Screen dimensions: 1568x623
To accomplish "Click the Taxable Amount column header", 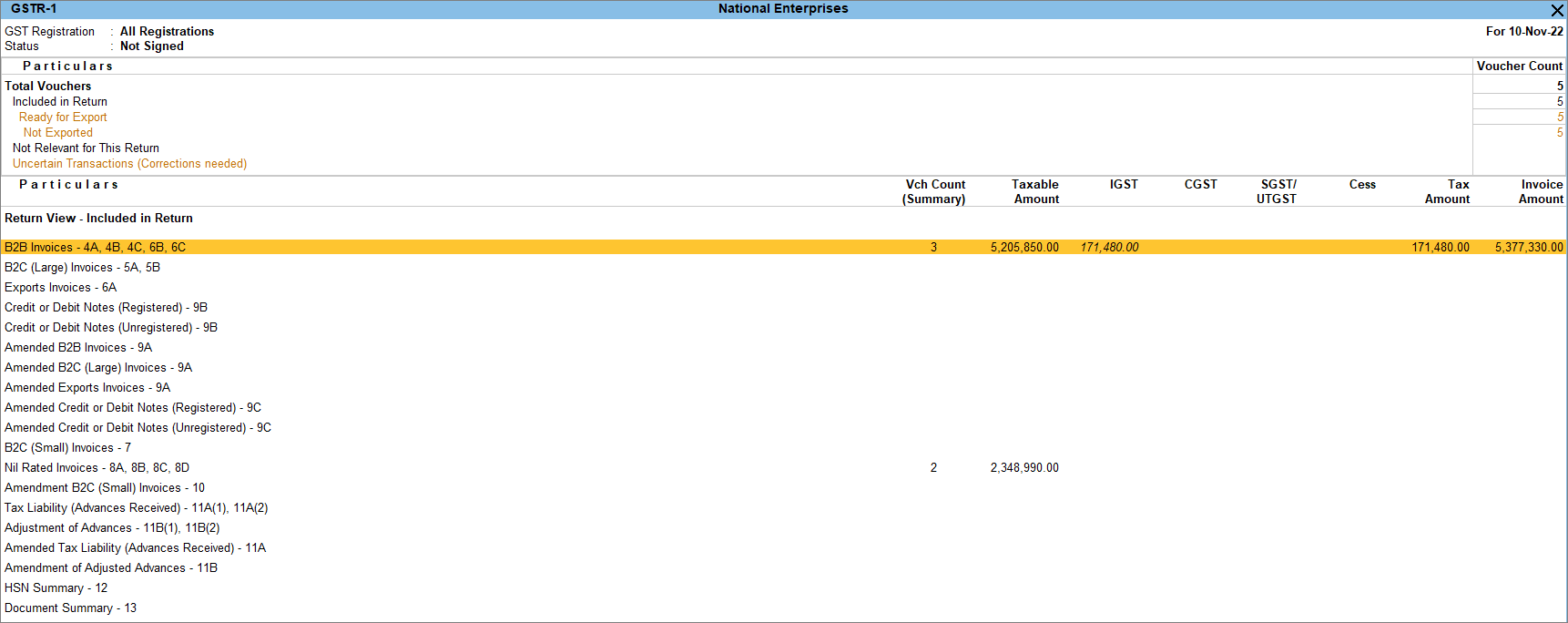I will [1036, 191].
